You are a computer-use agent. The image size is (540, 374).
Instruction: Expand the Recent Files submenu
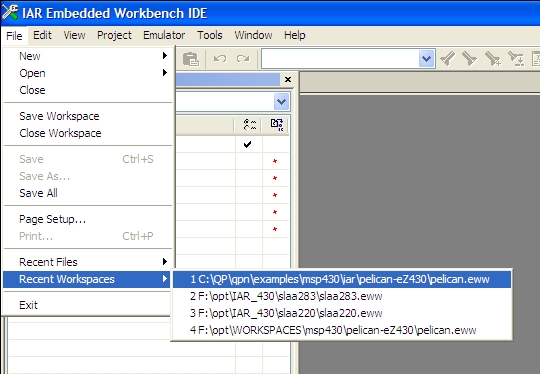point(87,262)
